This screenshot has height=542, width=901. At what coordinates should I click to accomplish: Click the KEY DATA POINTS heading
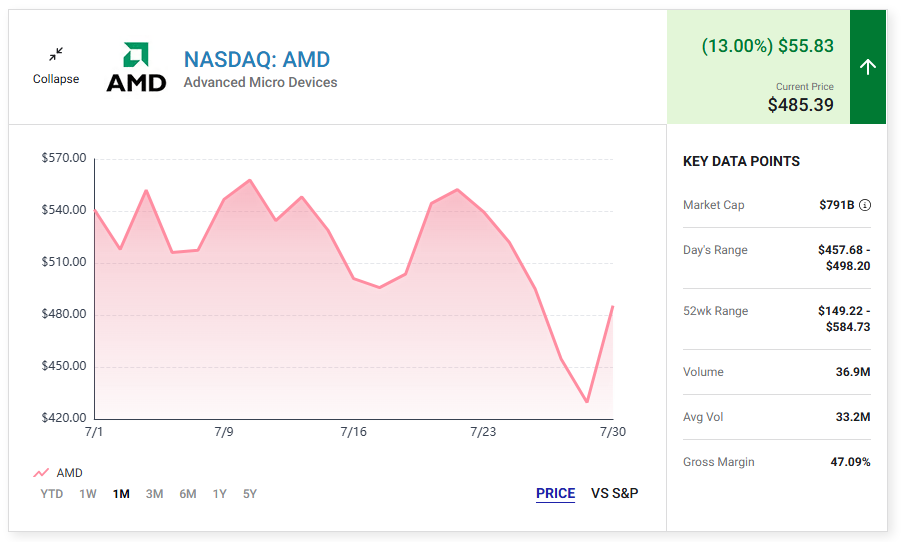[741, 162]
